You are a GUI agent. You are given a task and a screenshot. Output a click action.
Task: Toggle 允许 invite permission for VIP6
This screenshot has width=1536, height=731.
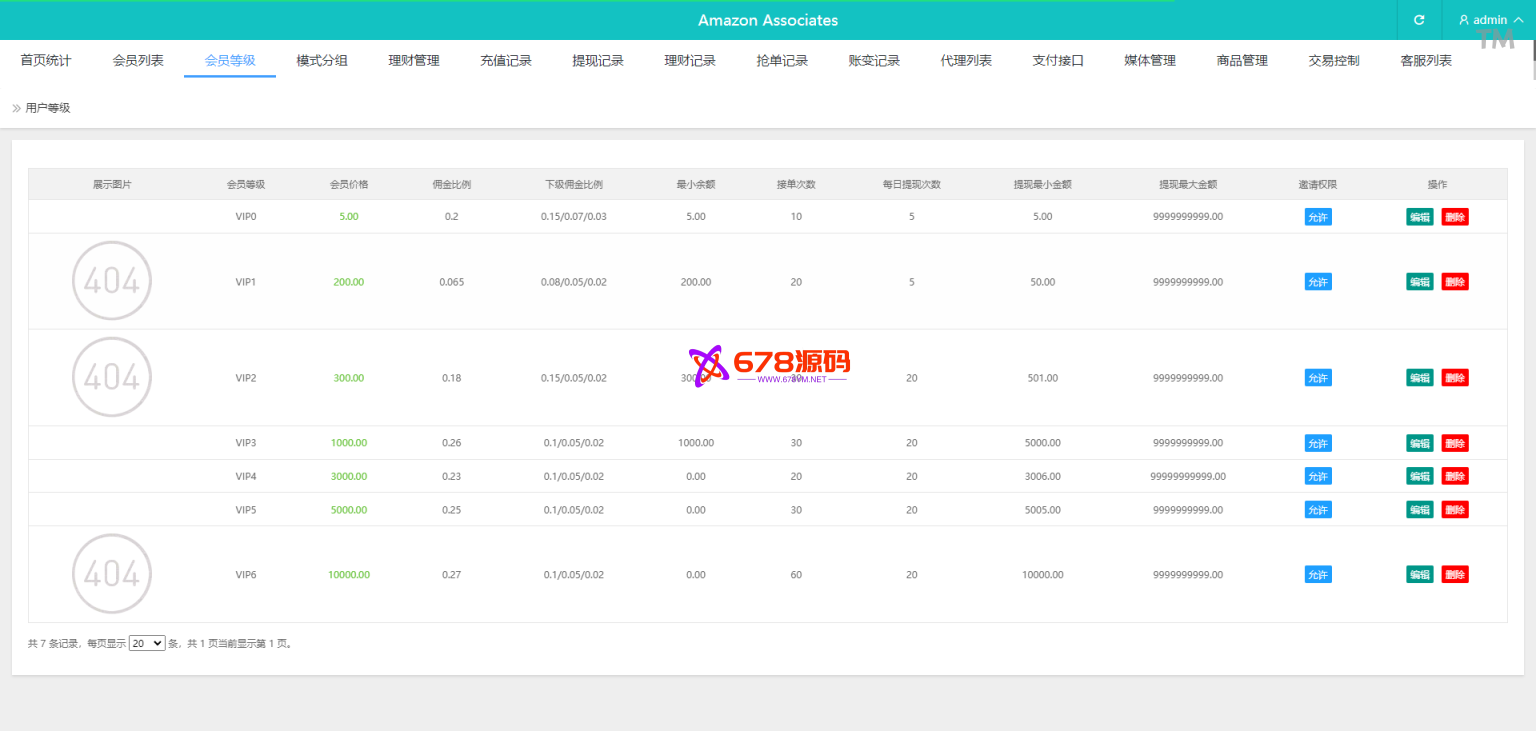coord(1318,575)
